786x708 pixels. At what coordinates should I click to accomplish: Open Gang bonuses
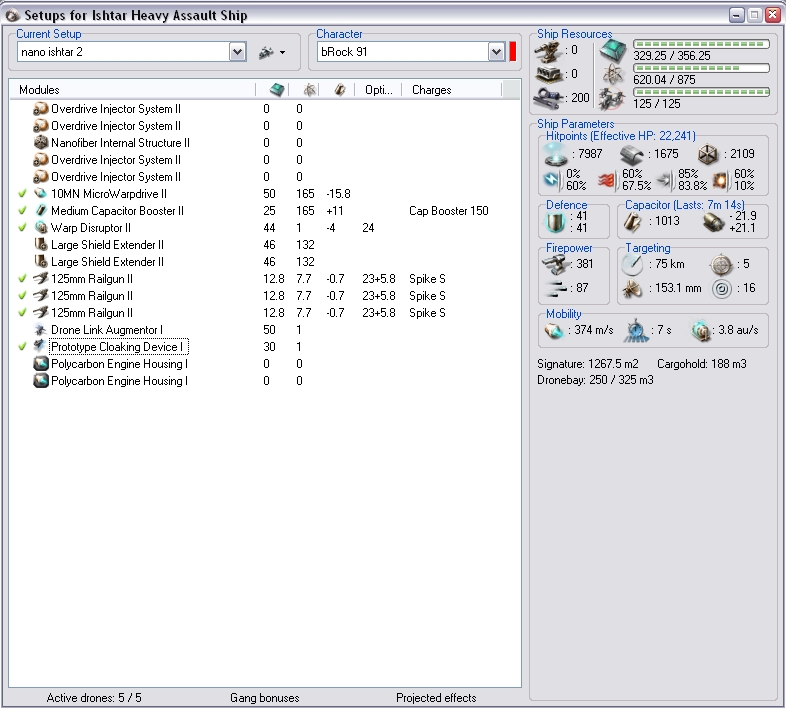(265, 698)
